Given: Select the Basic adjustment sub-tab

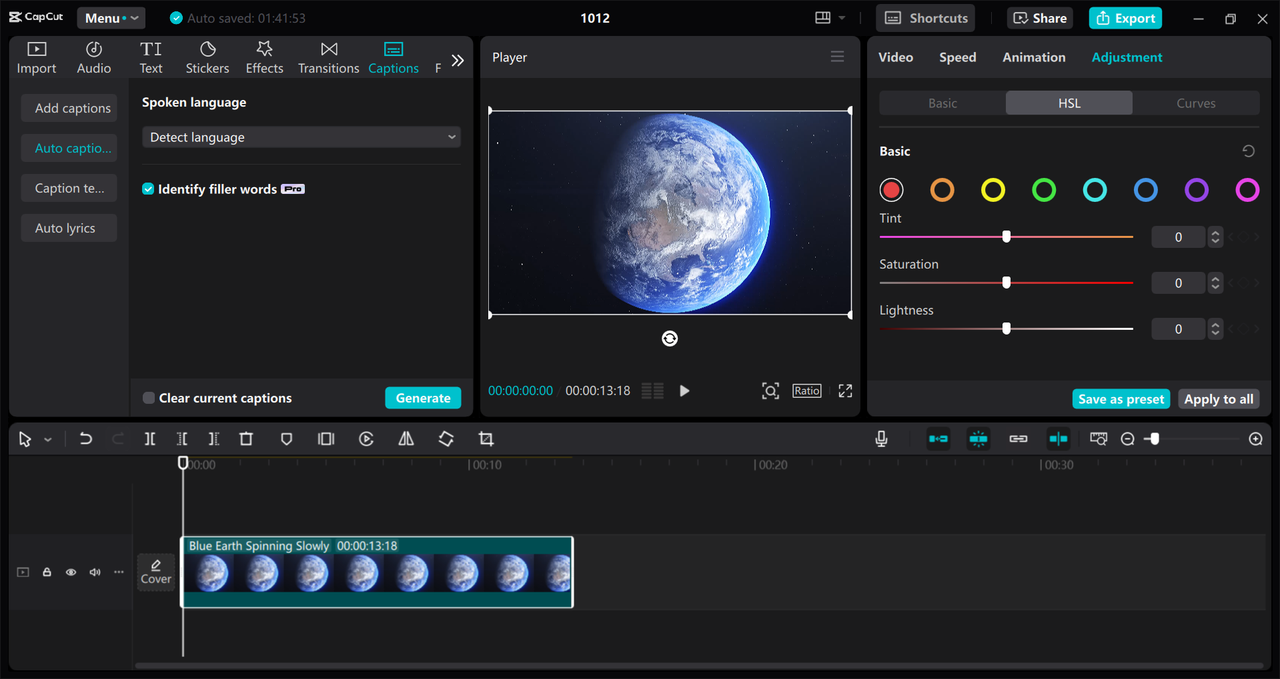Looking at the screenshot, I should 943,103.
